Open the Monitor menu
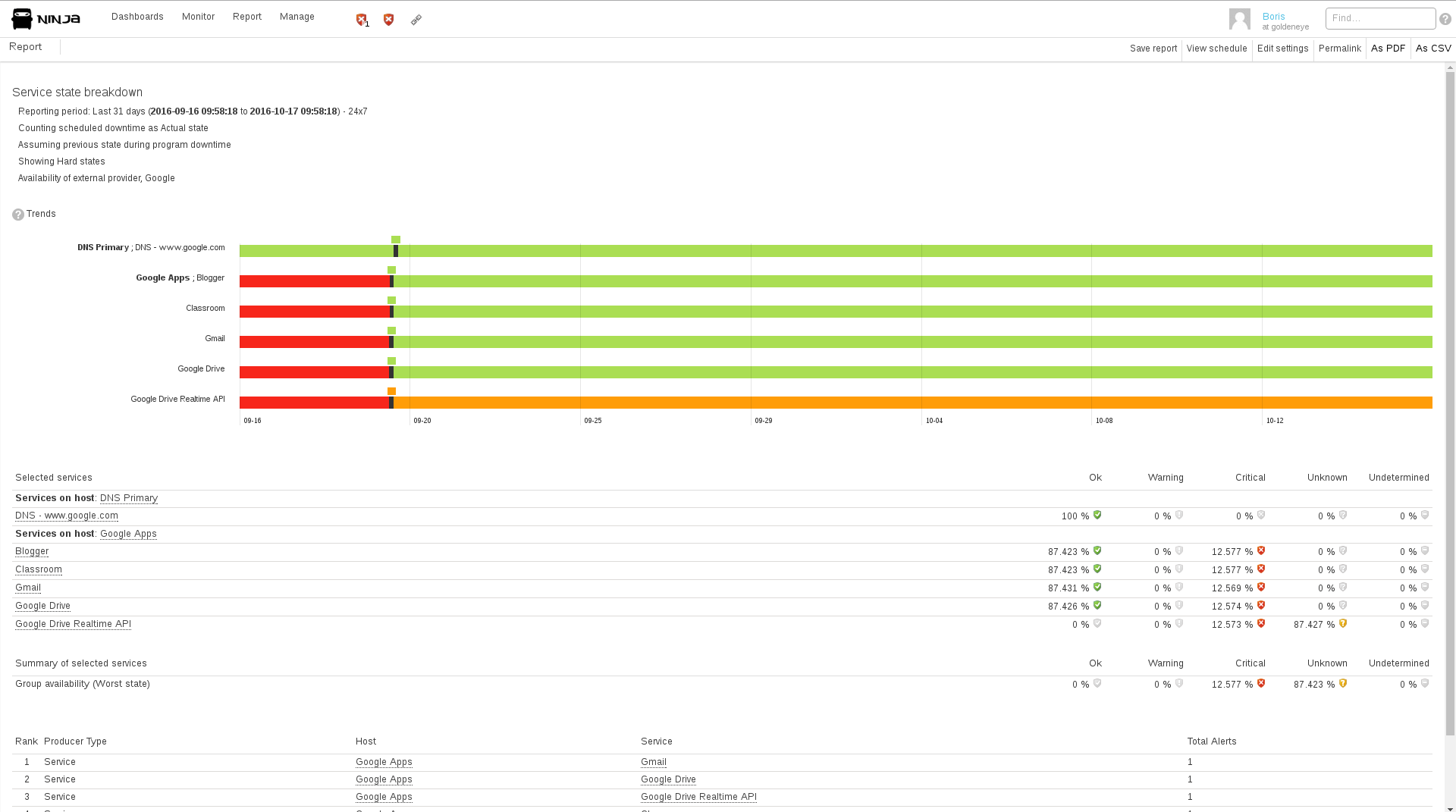Image resolution: width=1456 pixels, height=812 pixels. click(198, 17)
